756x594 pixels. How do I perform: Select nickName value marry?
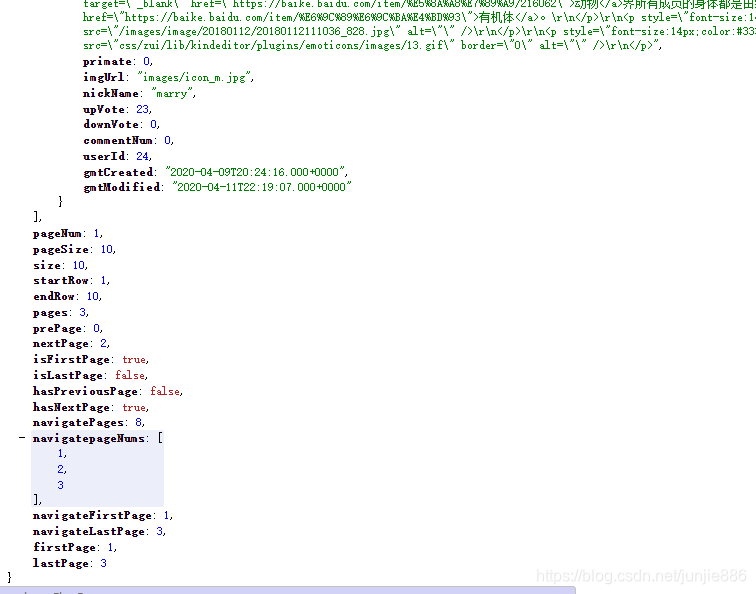[x=172, y=94]
